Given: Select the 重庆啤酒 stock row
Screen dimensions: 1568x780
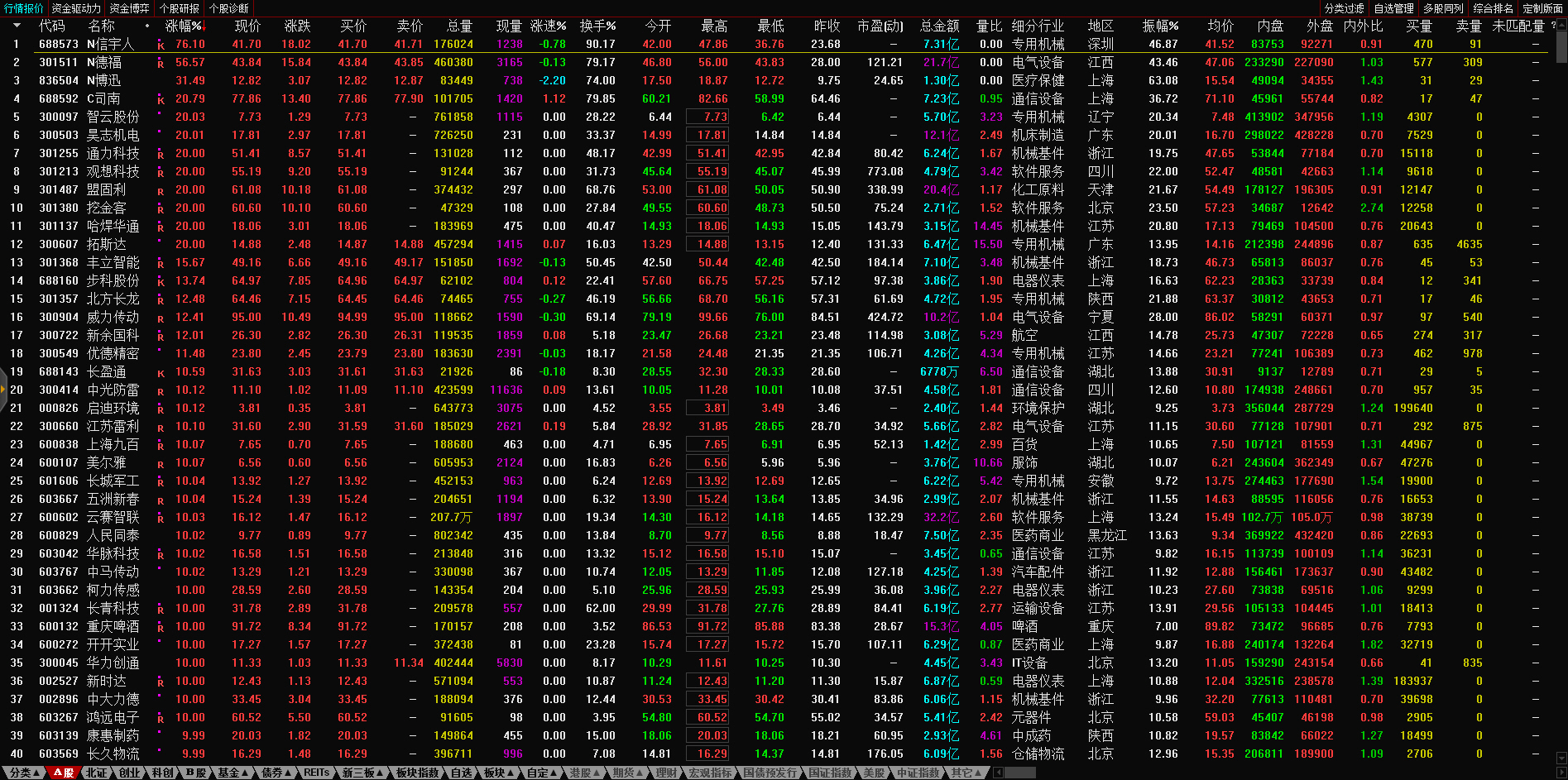Looking at the screenshot, I should [113, 627].
